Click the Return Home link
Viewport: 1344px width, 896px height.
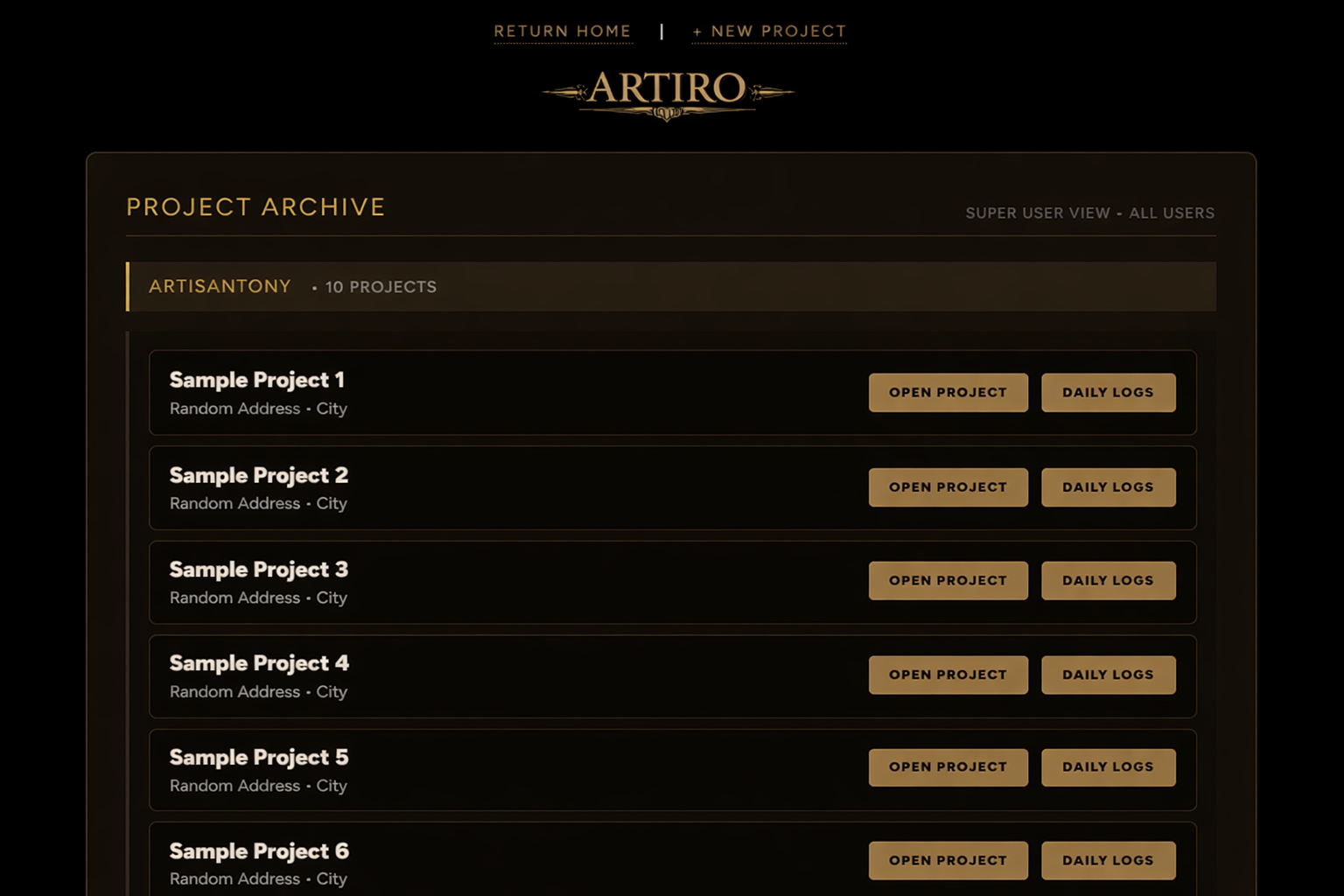pyautogui.click(x=563, y=31)
